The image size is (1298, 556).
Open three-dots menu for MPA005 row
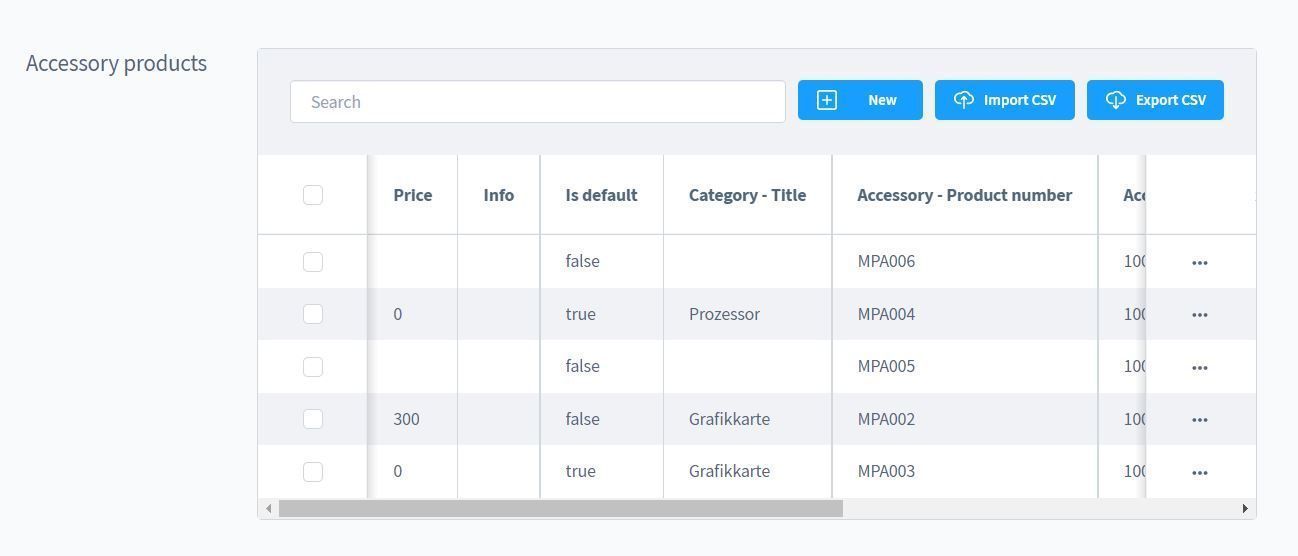[x=1199, y=368]
